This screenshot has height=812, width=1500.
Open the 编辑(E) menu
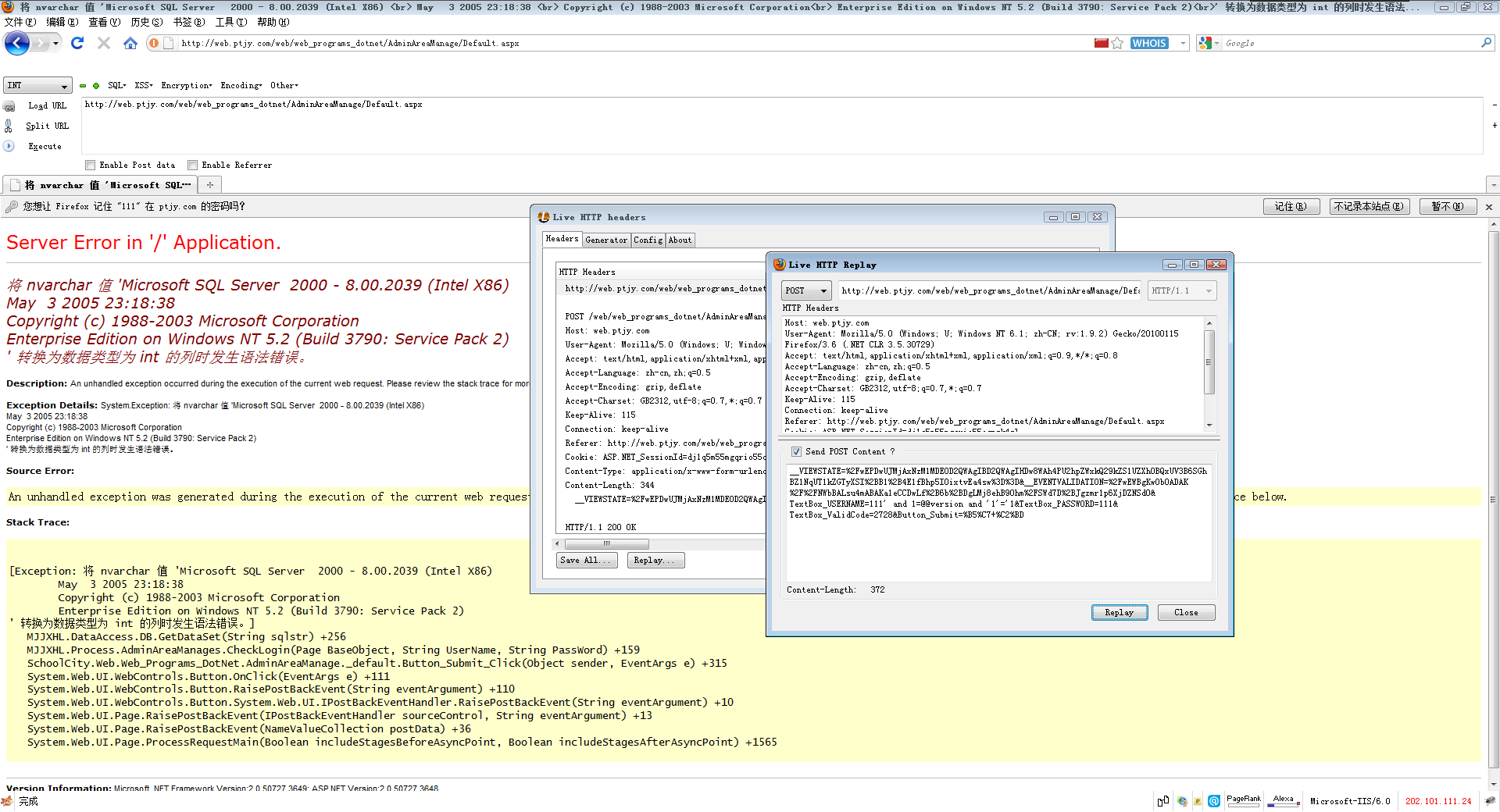(x=62, y=22)
